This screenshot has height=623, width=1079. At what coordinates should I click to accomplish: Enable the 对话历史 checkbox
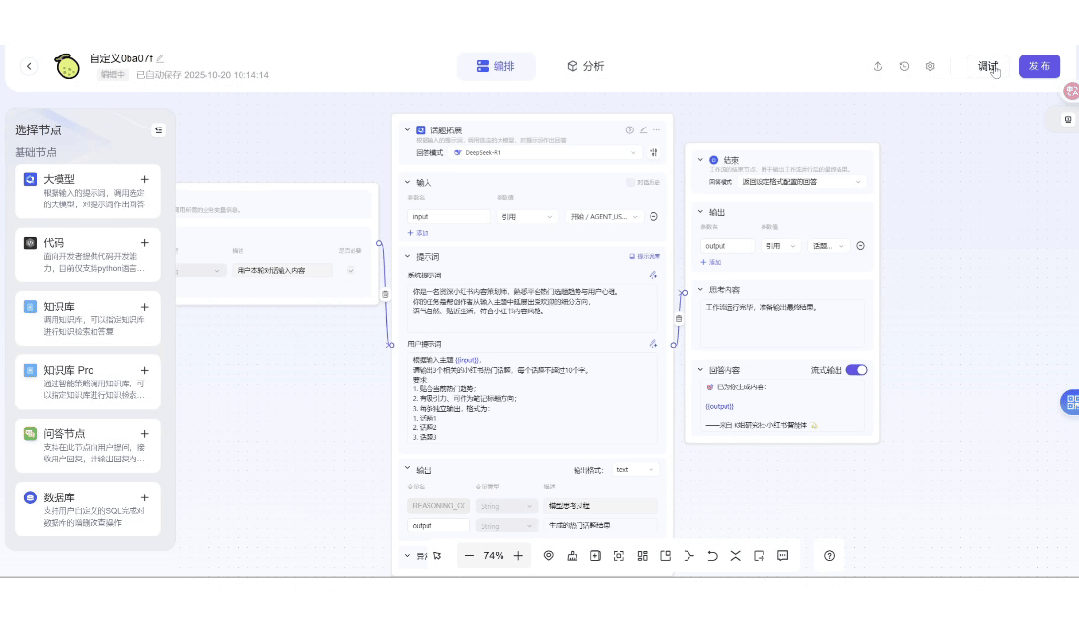pyautogui.click(x=630, y=182)
